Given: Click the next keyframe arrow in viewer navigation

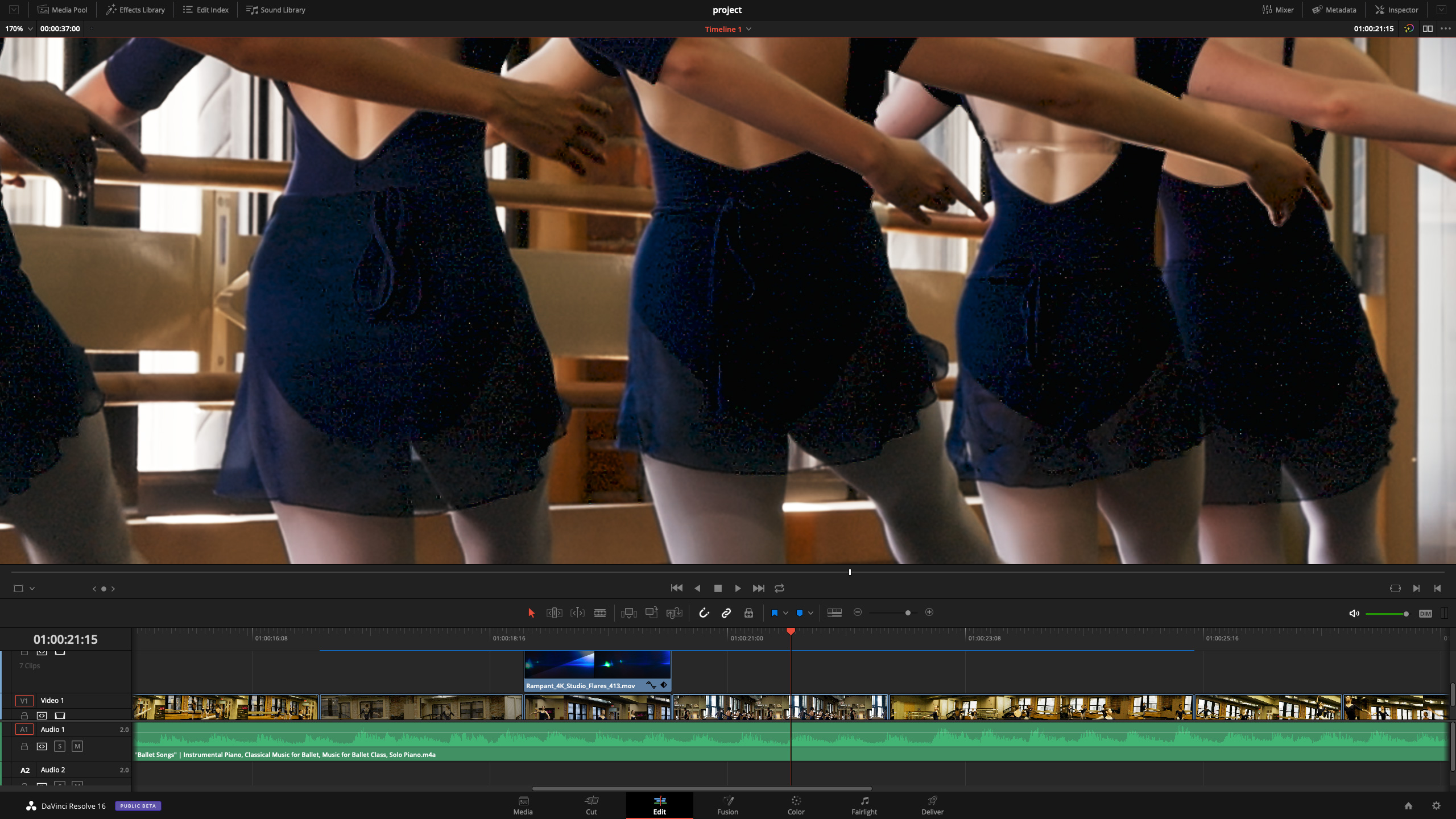Looking at the screenshot, I should [x=113, y=589].
